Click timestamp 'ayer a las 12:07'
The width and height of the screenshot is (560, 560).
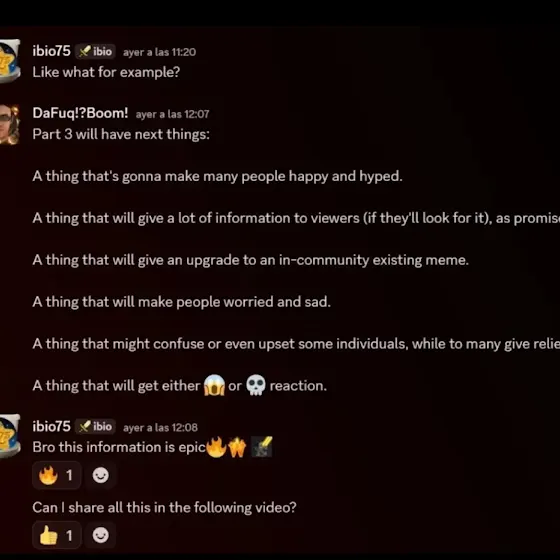tap(172, 114)
